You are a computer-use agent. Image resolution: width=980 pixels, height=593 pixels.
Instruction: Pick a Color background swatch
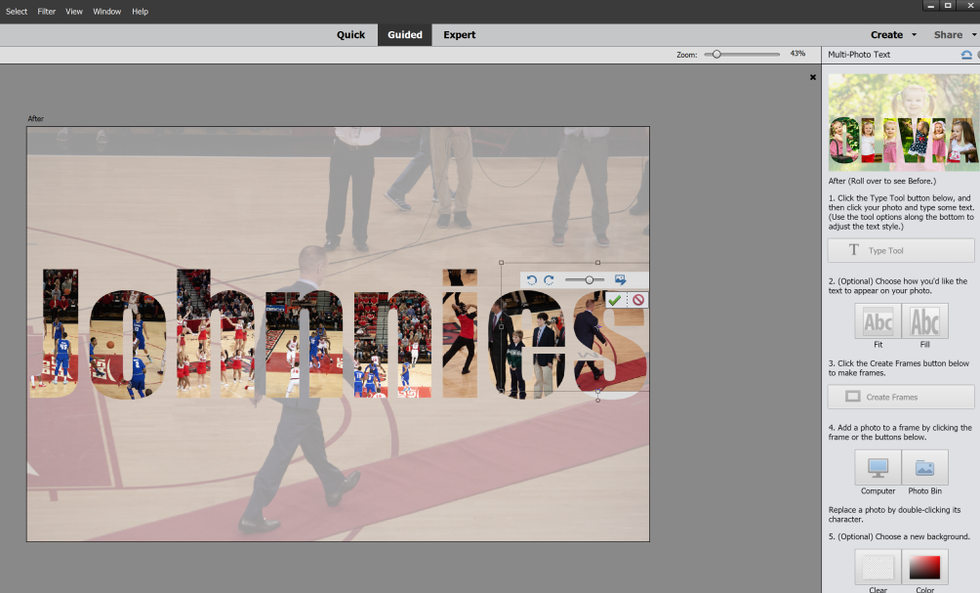(925, 568)
